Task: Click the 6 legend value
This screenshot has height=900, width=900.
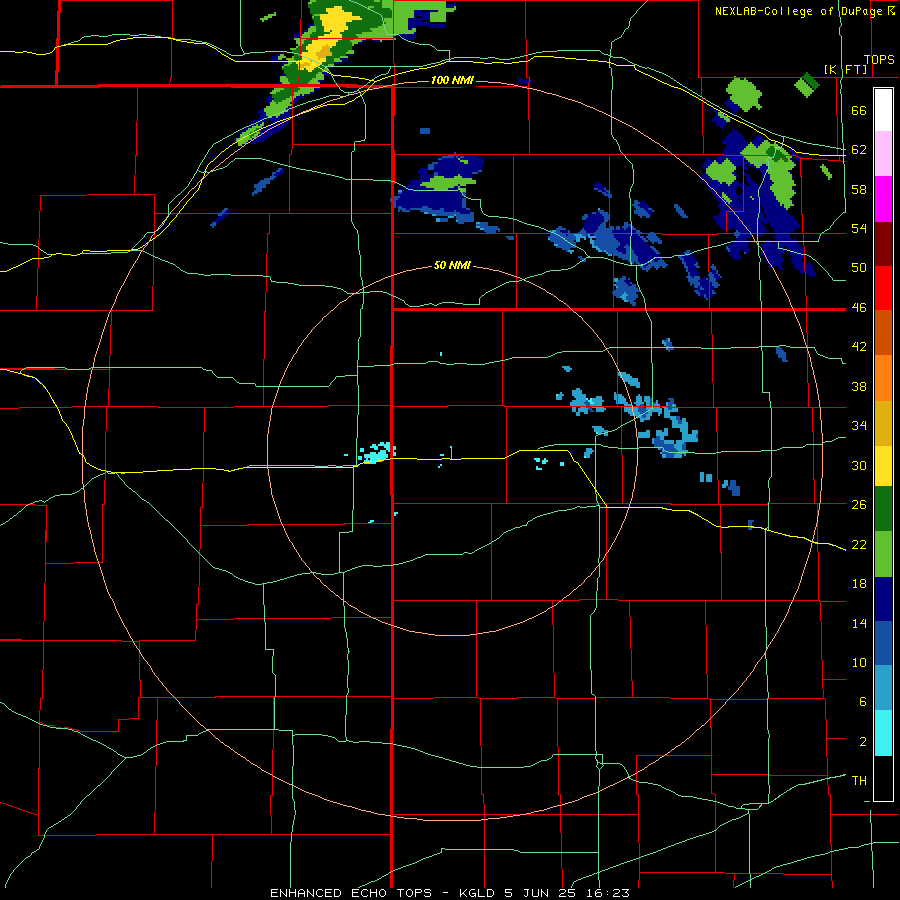Action: (862, 702)
